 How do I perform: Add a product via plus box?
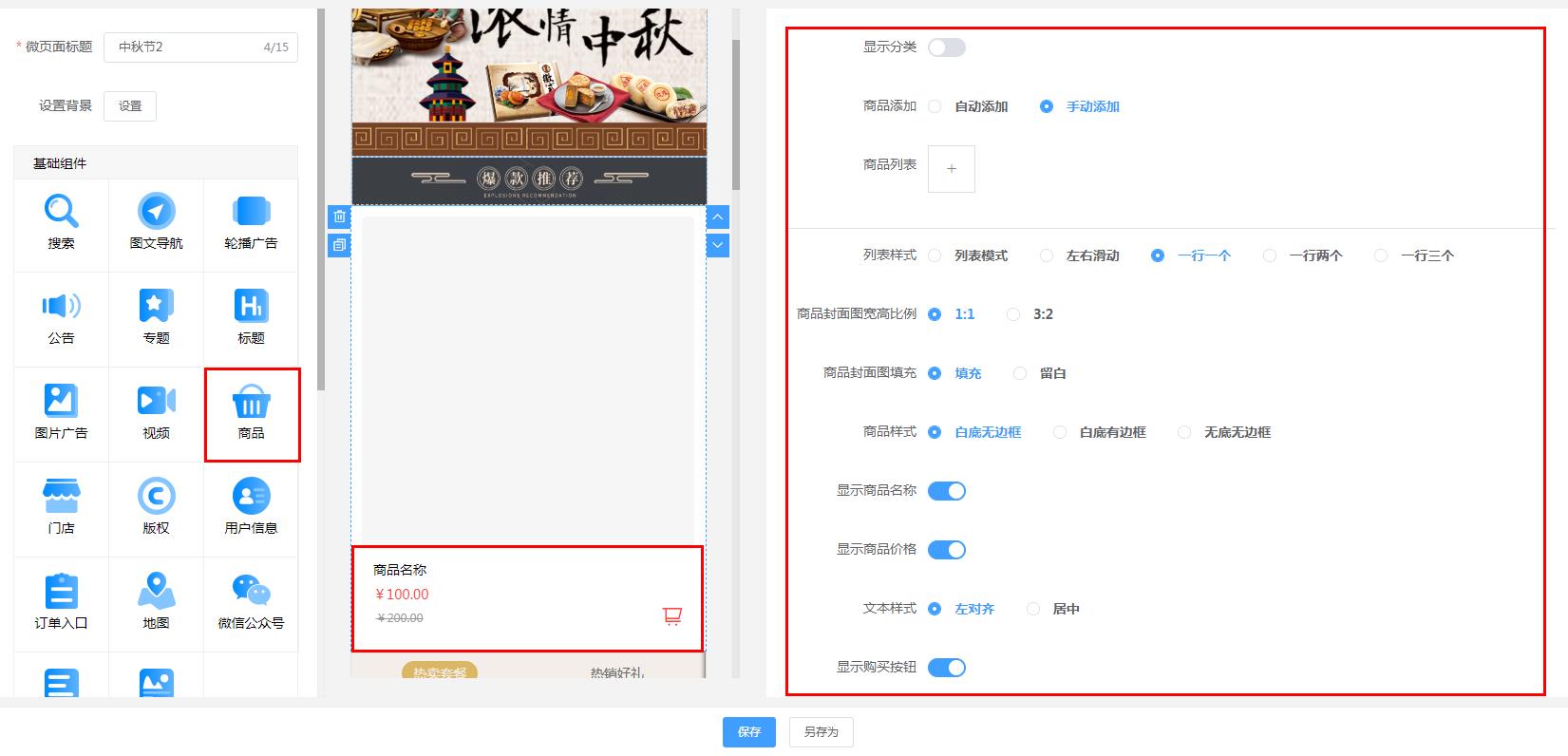[x=952, y=169]
